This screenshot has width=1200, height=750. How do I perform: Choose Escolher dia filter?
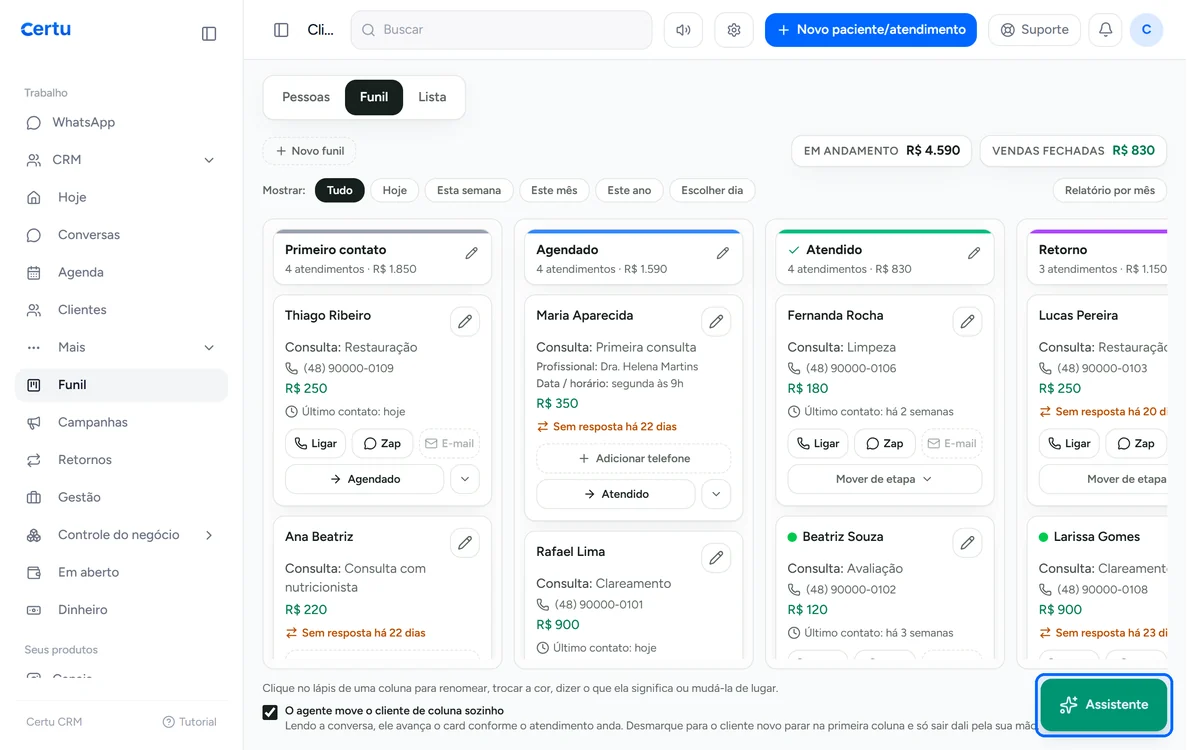[712, 190]
